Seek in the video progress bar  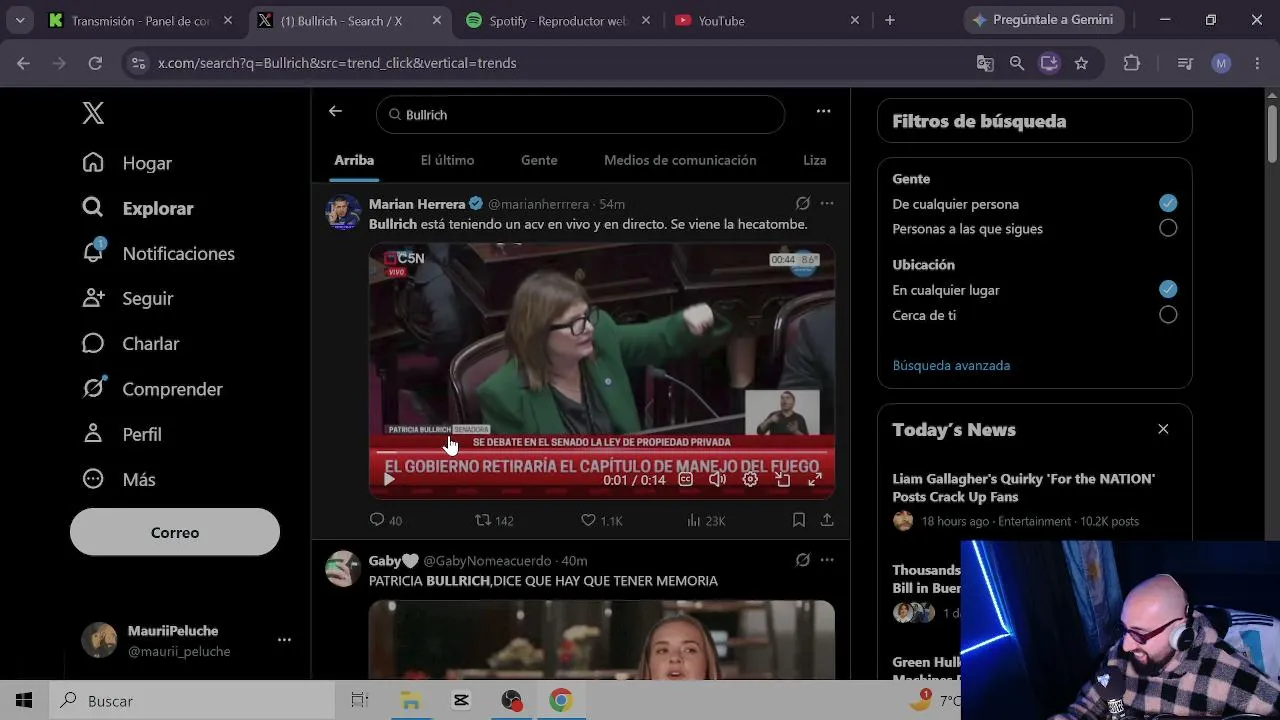pyautogui.click(x=602, y=453)
